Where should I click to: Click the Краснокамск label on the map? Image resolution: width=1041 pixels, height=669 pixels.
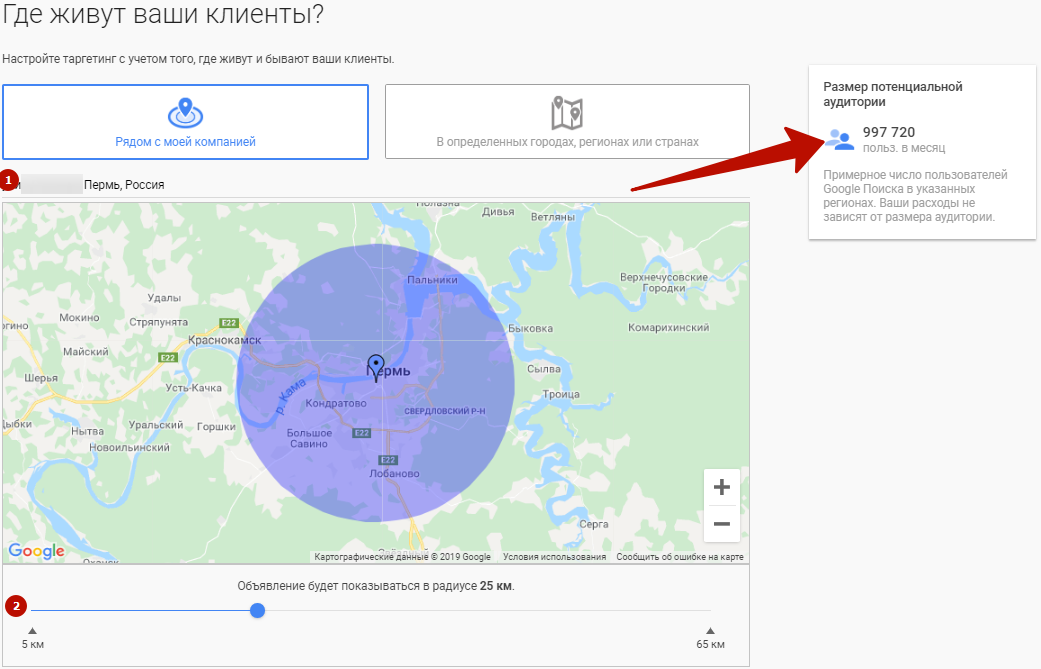pyautogui.click(x=224, y=340)
